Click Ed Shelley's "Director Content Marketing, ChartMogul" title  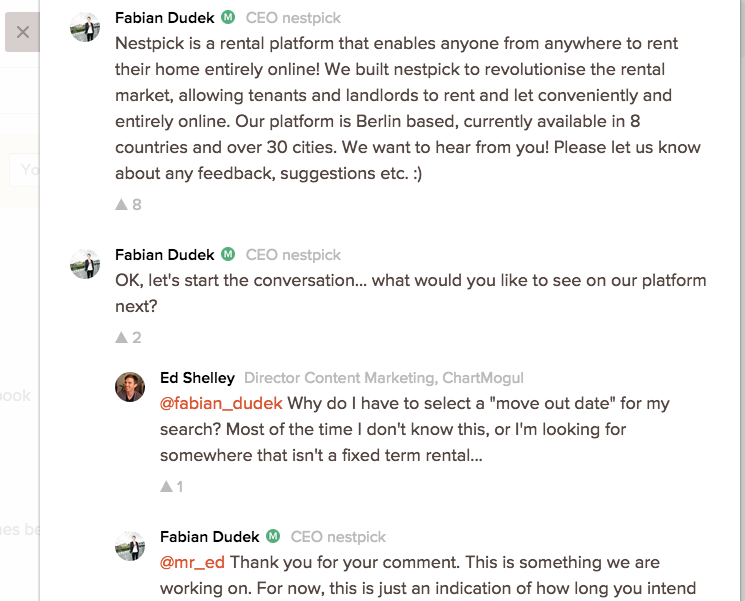[x=383, y=378]
